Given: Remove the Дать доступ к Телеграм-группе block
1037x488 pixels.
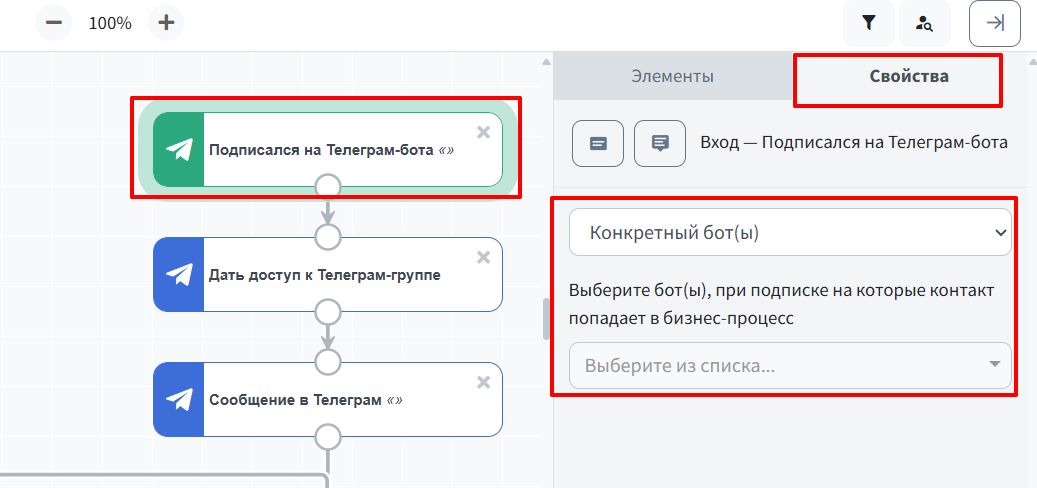Looking at the screenshot, I should 483,257.
